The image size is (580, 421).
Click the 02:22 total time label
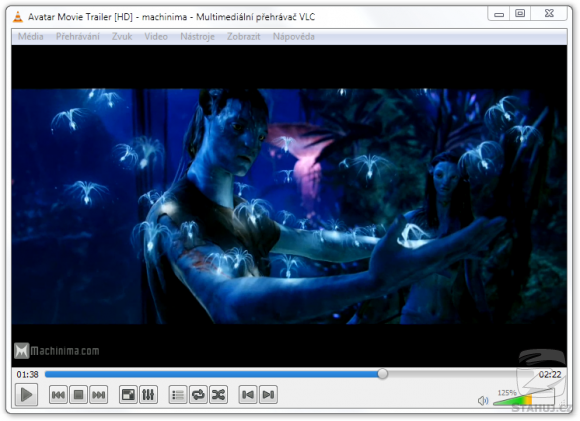550,374
